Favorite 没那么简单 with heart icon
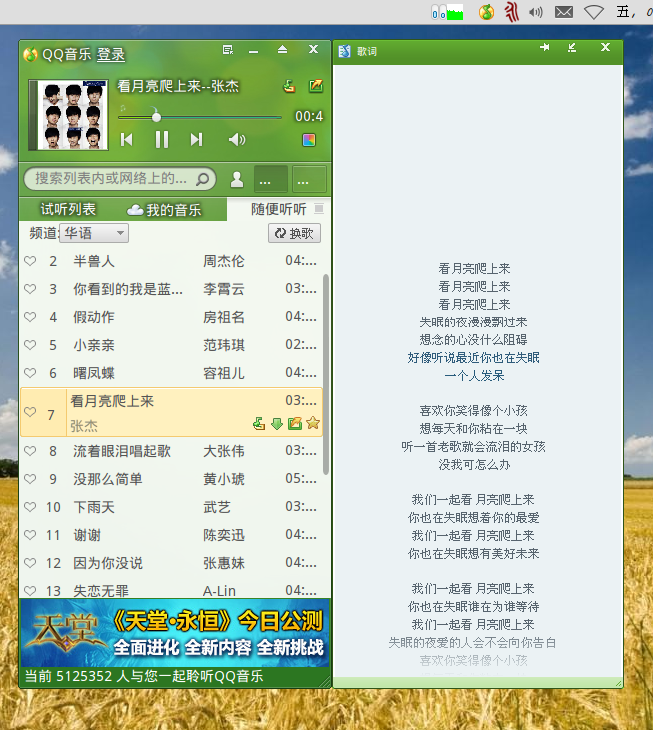The height and width of the screenshot is (730, 653). [x=30, y=479]
